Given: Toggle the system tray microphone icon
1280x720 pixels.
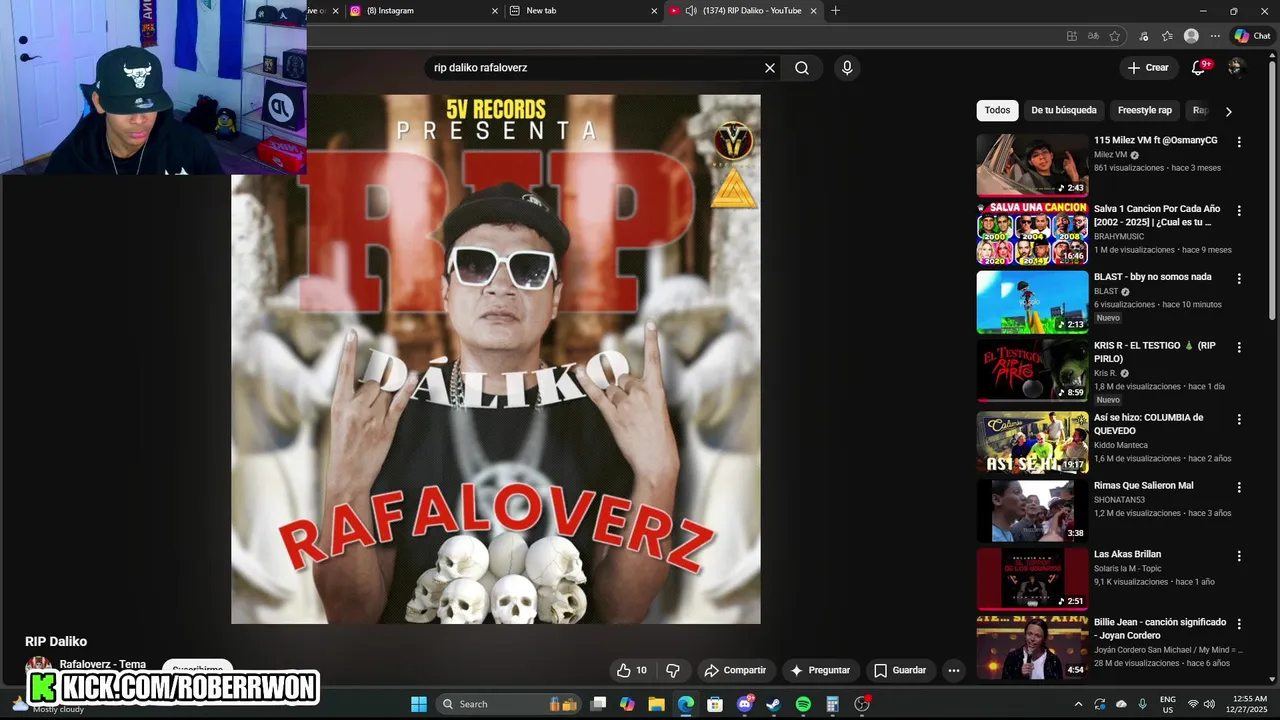Looking at the screenshot, I should click(1143, 704).
